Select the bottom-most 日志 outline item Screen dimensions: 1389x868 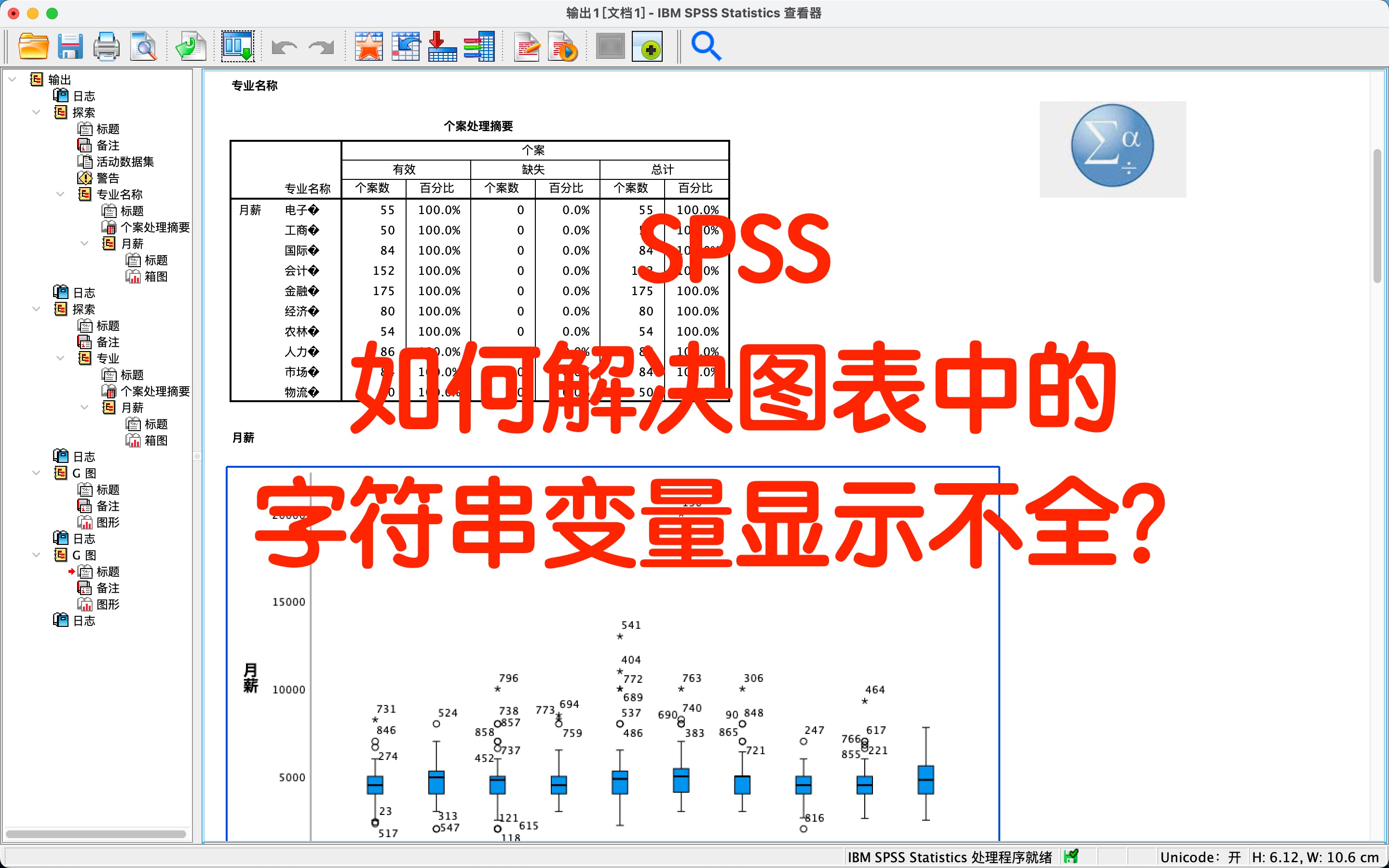(x=84, y=621)
